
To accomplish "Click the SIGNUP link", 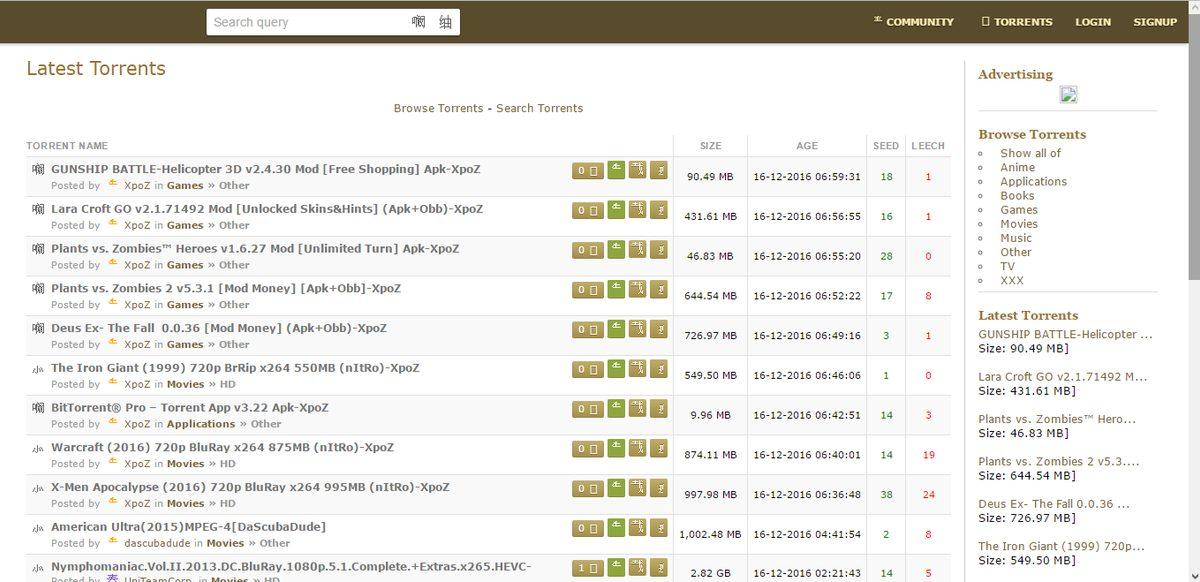I will (x=1155, y=21).
